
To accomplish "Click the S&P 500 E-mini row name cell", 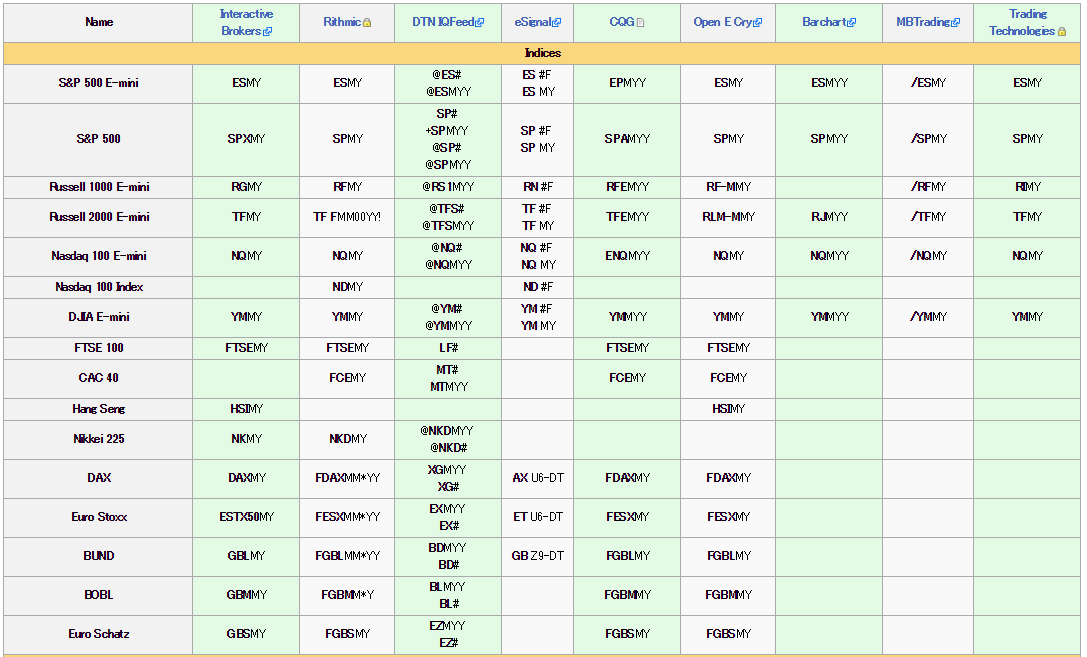I will pyautogui.click(x=98, y=83).
